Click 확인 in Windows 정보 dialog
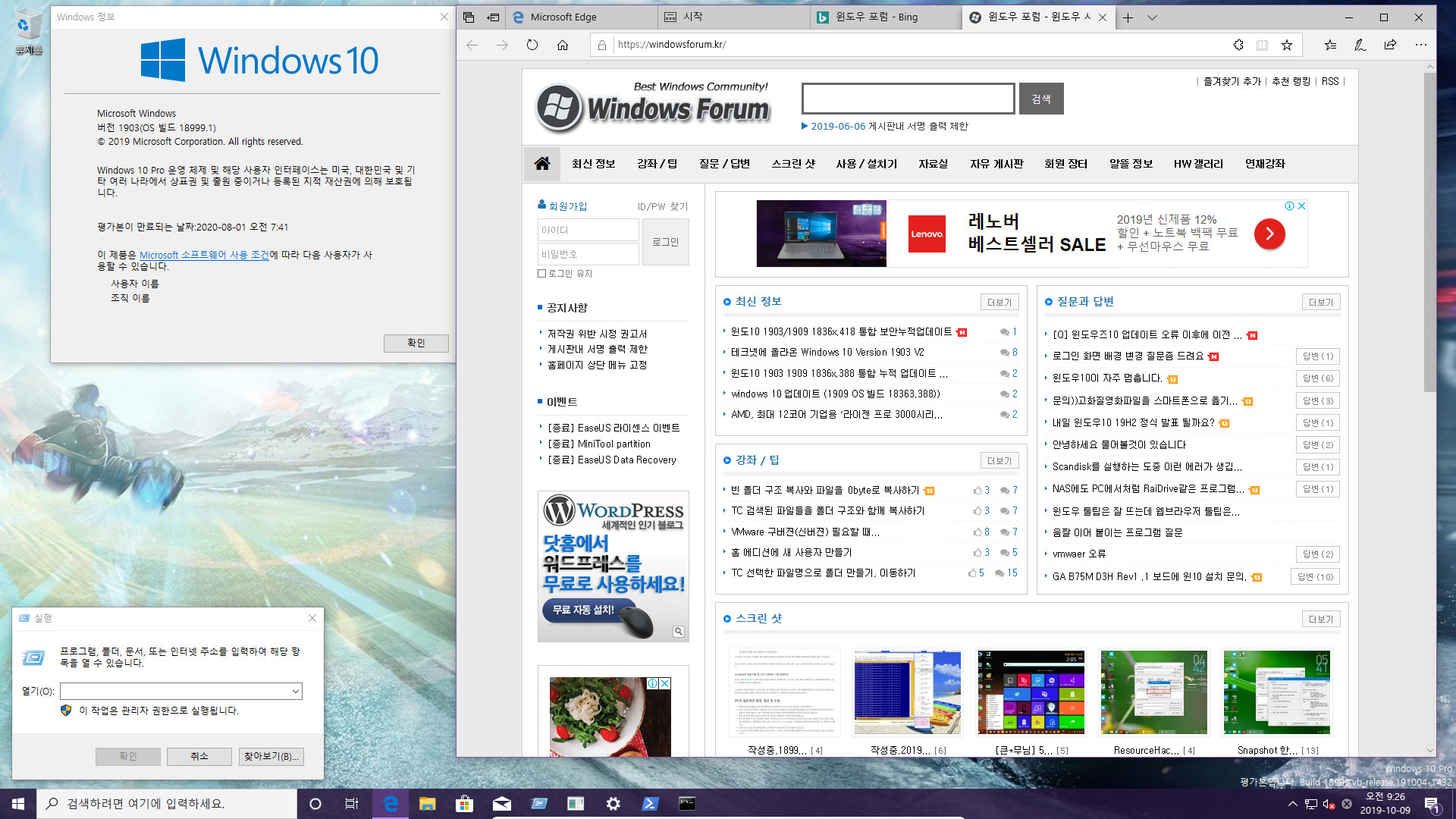Viewport: 1456px width, 819px height. tap(416, 343)
